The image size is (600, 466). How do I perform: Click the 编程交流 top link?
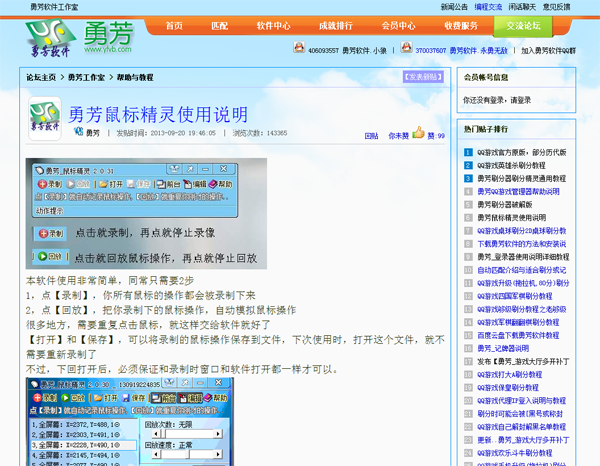click(x=488, y=7)
